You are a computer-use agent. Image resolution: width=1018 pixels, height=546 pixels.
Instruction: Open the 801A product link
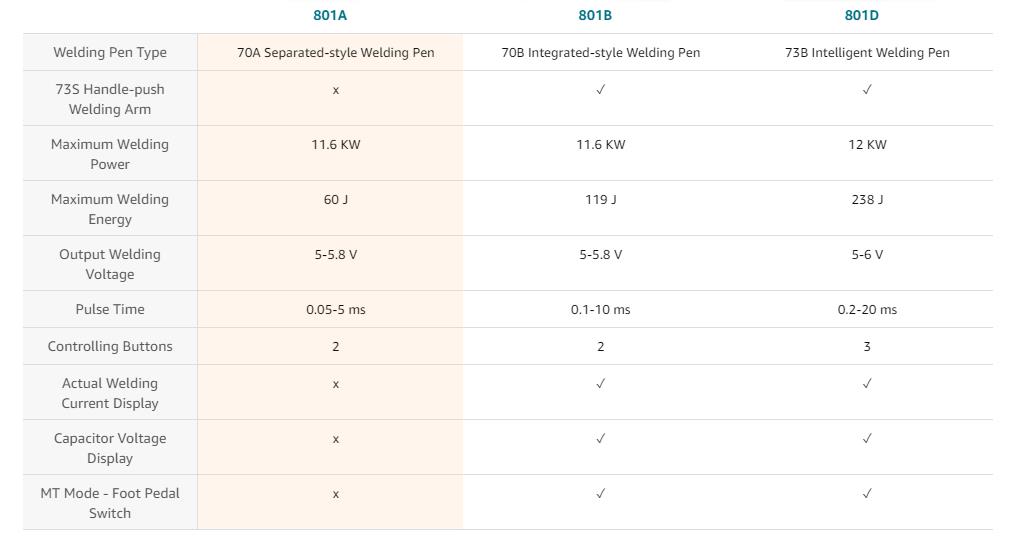click(x=330, y=15)
